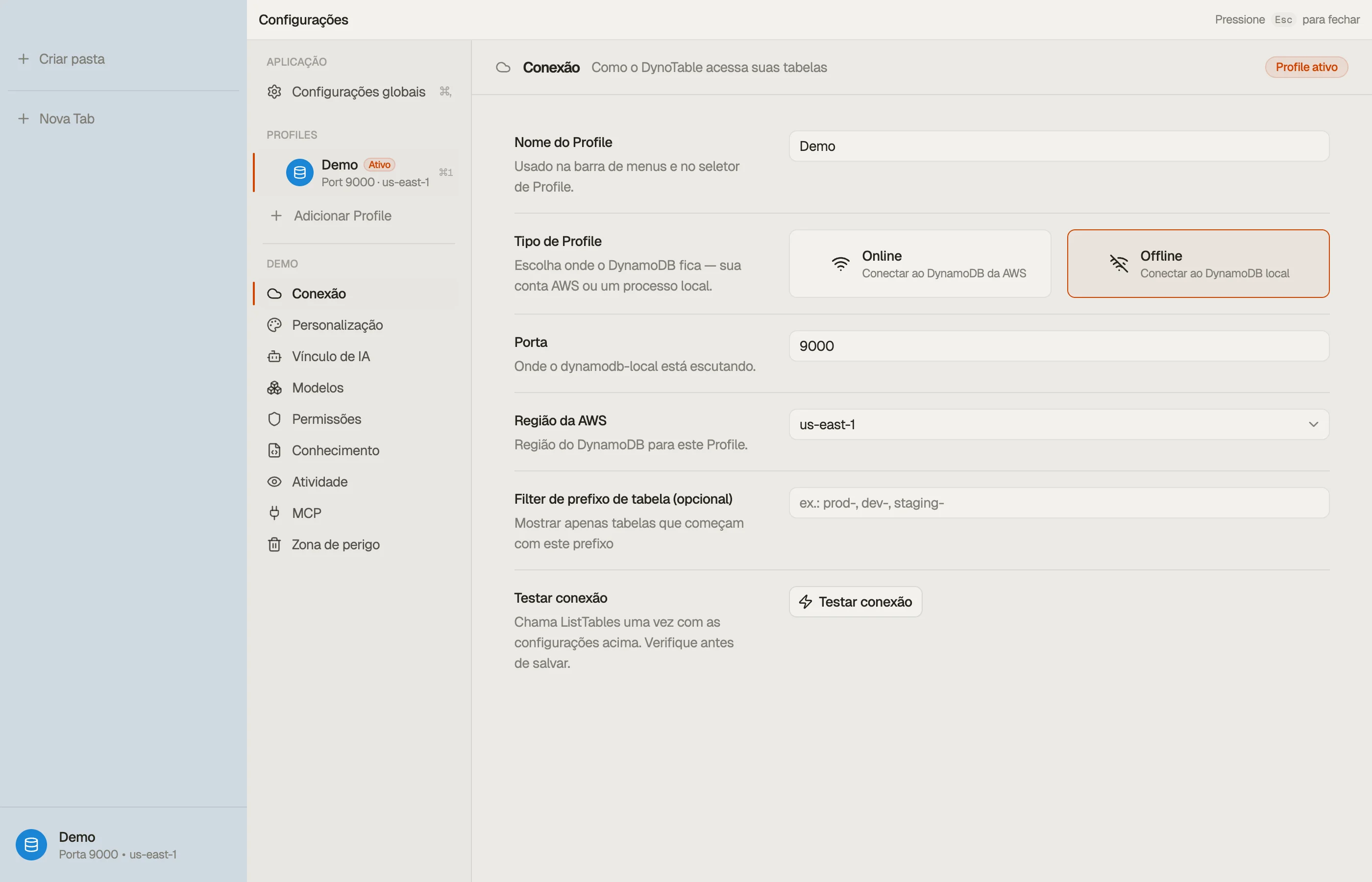The image size is (1372, 882).
Task: Click the gear icon for Configurações globais
Action: pos(274,92)
